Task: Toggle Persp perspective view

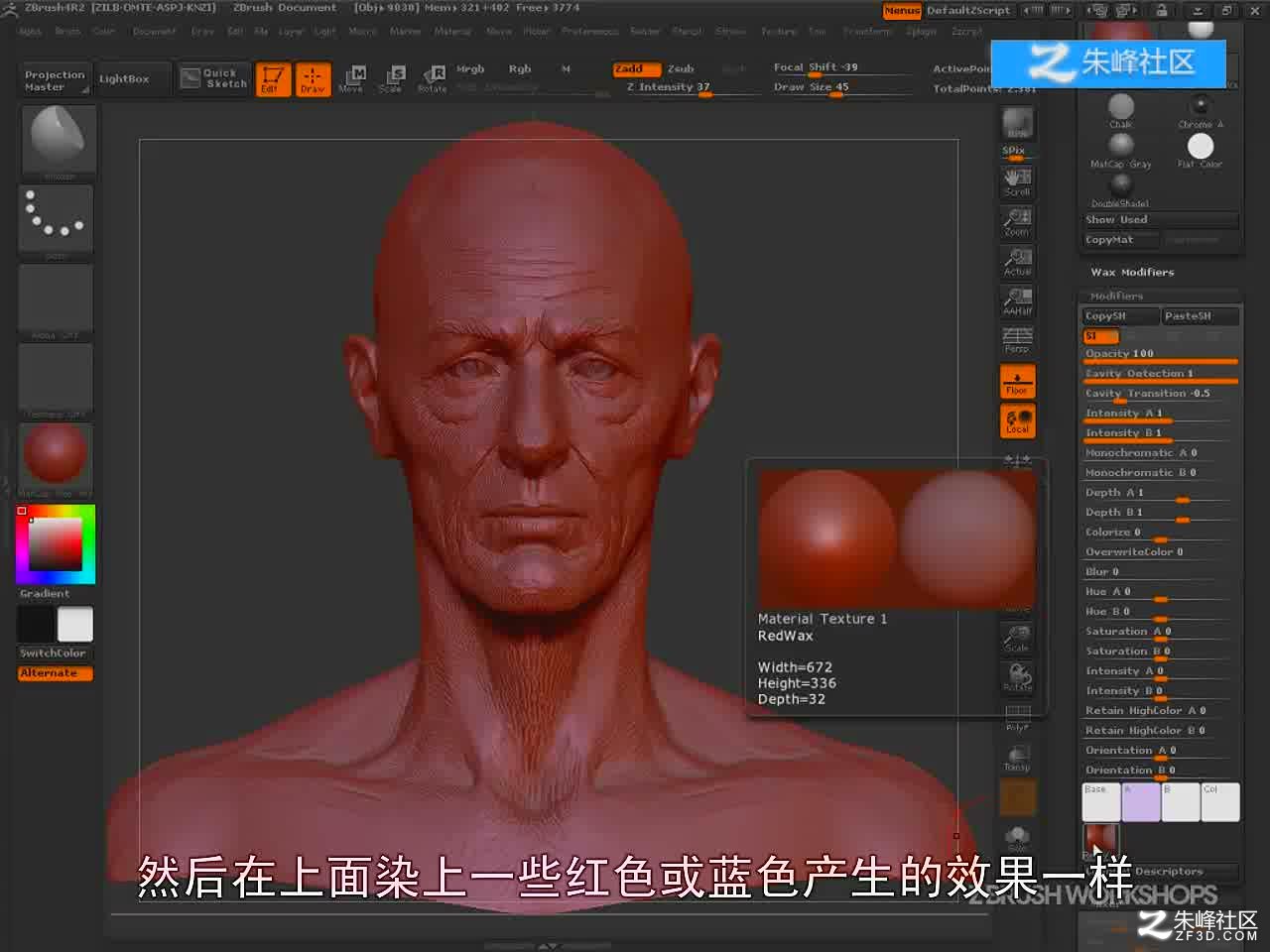Action: coord(1018,339)
